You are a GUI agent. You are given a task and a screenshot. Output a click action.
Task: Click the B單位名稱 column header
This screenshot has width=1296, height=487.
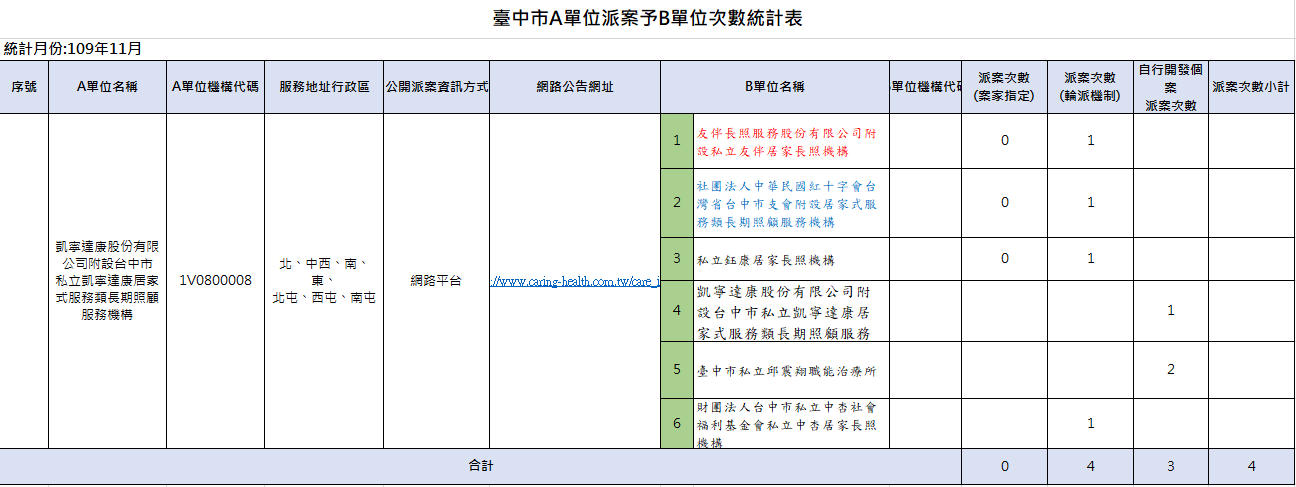(775, 87)
